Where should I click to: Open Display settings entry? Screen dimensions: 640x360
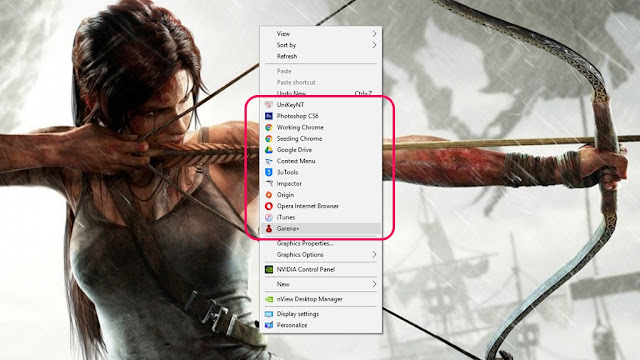tap(321, 314)
